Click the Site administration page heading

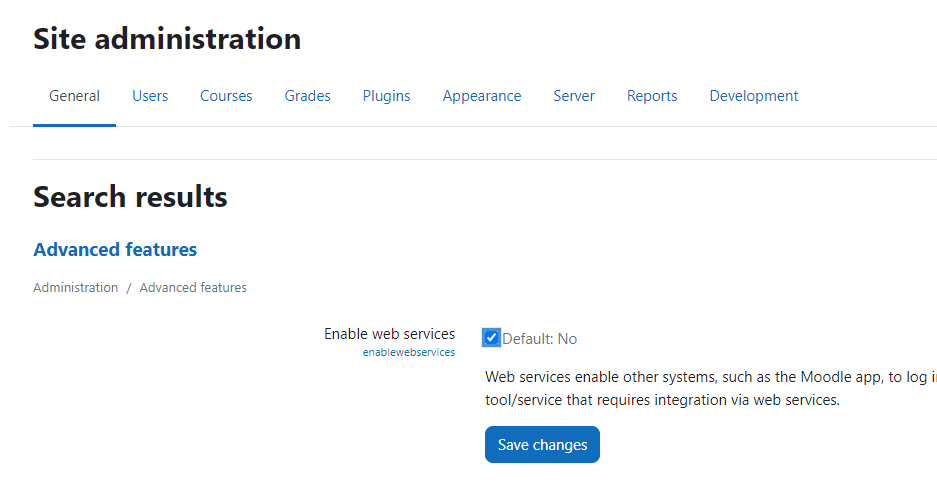tap(167, 39)
